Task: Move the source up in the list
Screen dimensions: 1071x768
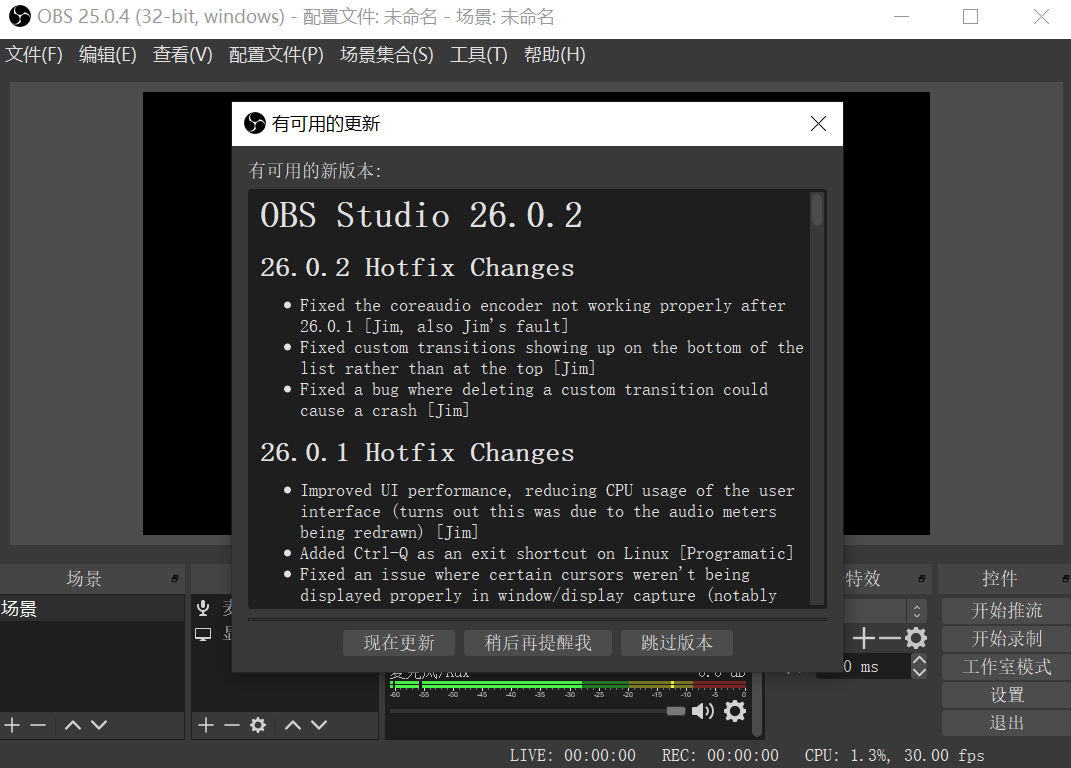Action: pyautogui.click(x=293, y=725)
